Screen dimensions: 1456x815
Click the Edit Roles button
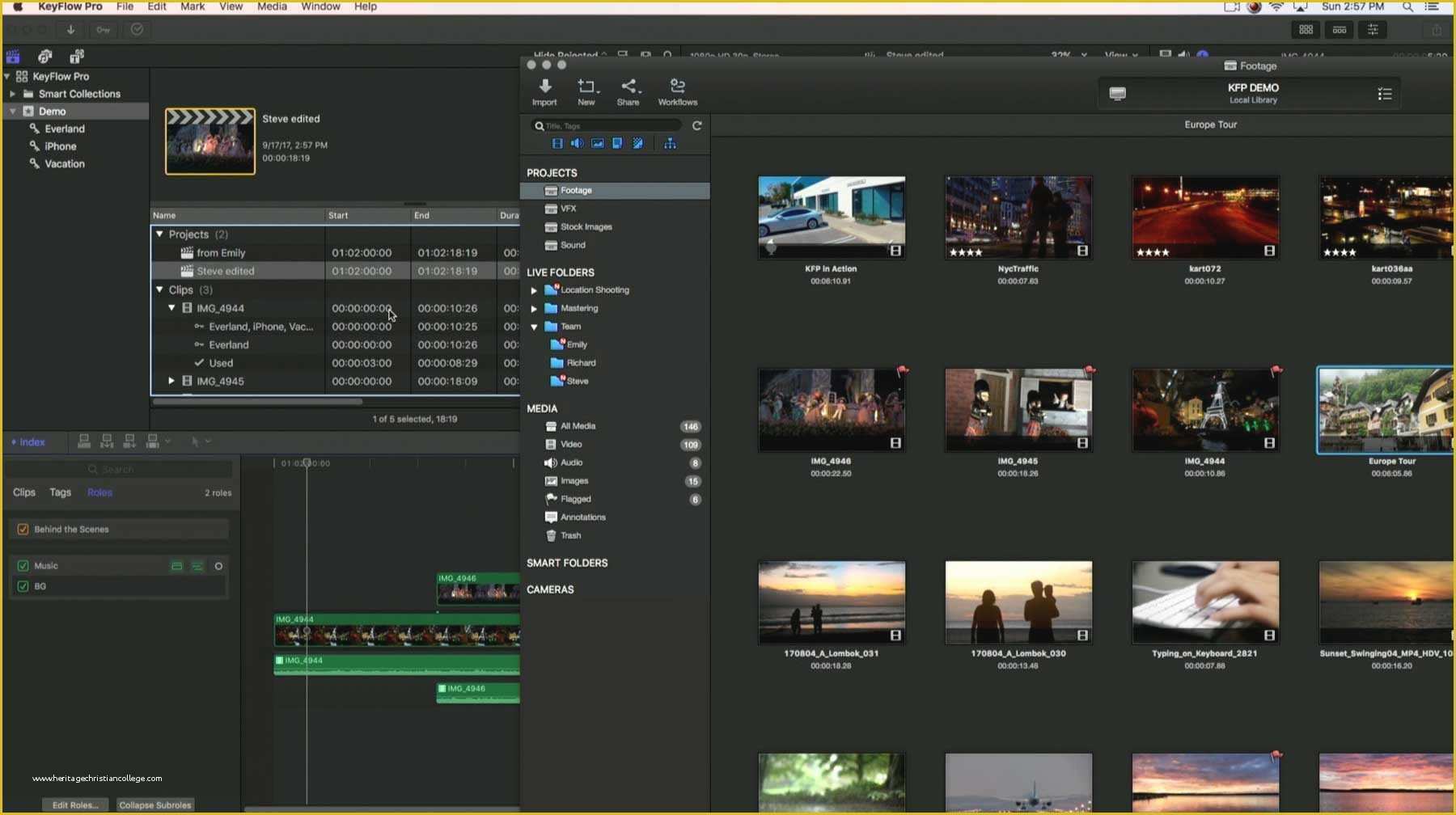tap(75, 805)
